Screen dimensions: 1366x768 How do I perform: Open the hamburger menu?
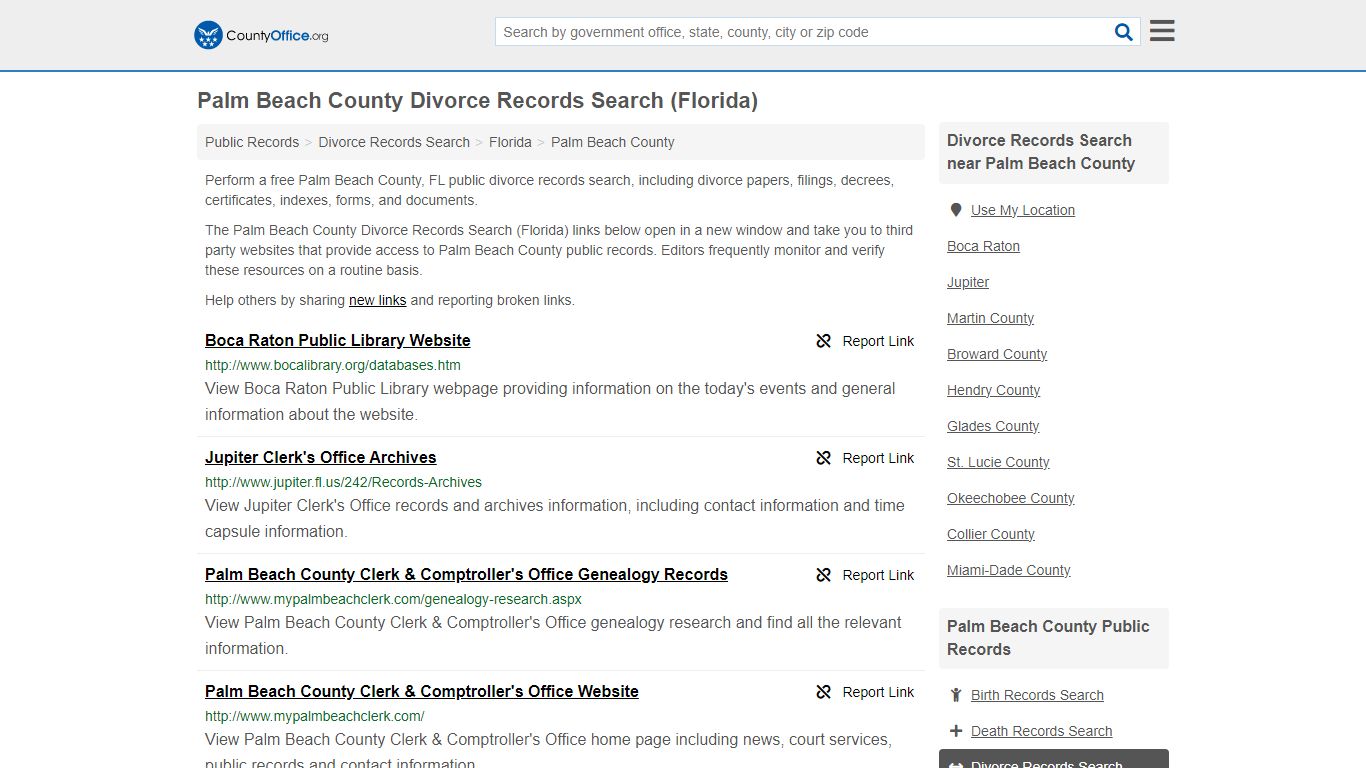pos(1162,31)
